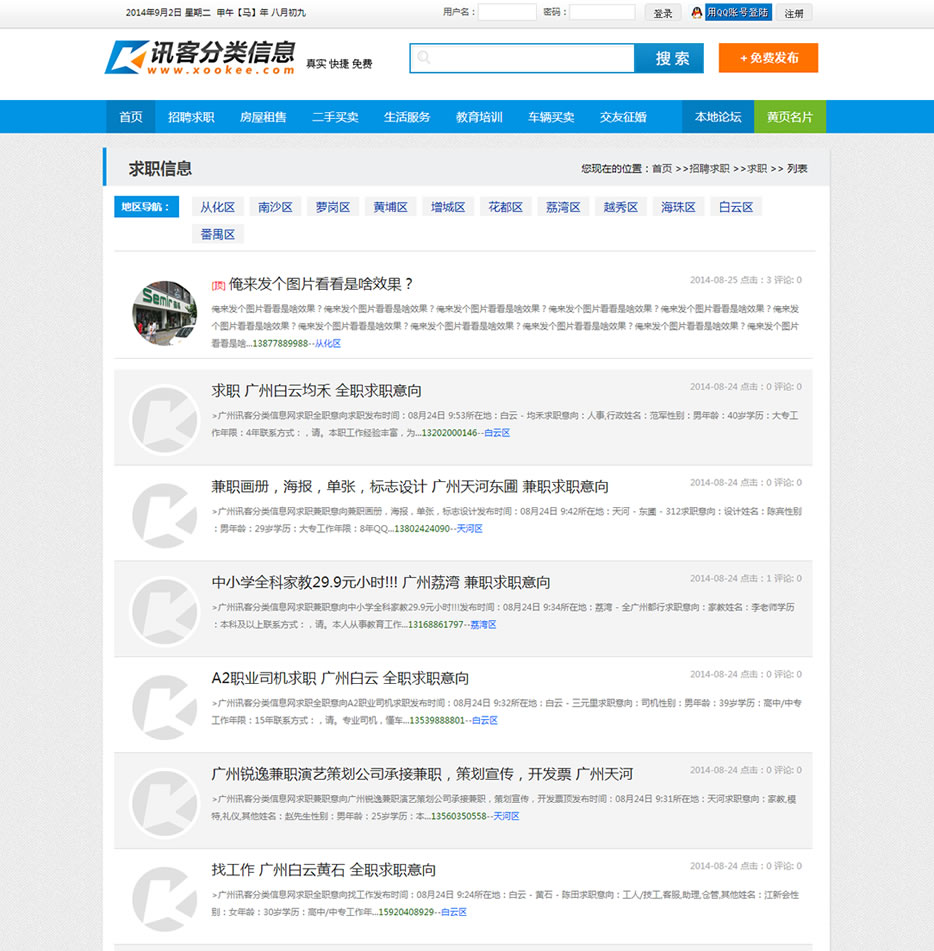Viewport: 934px width, 951px height.
Task: Click the 求职信息 section heading
Action: point(160,169)
